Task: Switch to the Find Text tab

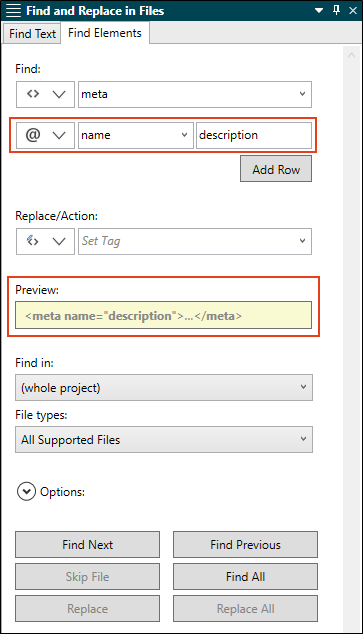Action: (32, 34)
